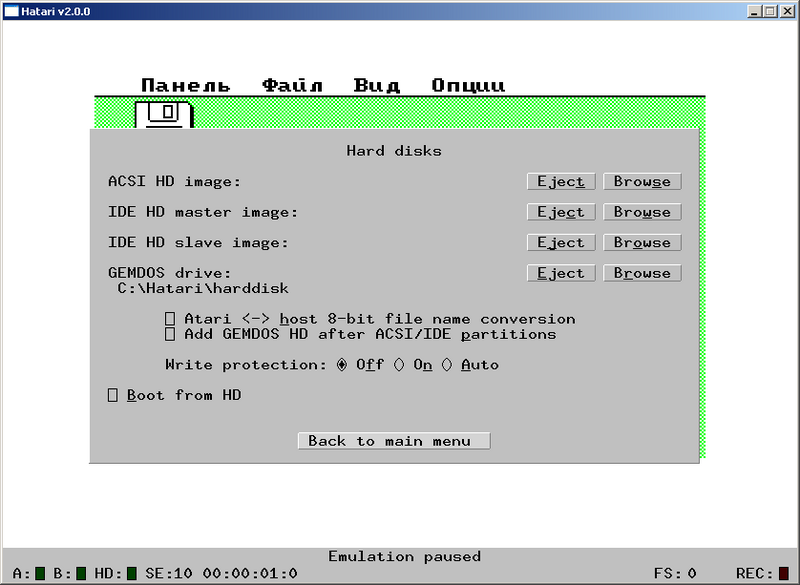Open the Опции menu
The height and width of the screenshot is (585, 800).
tap(468, 85)
